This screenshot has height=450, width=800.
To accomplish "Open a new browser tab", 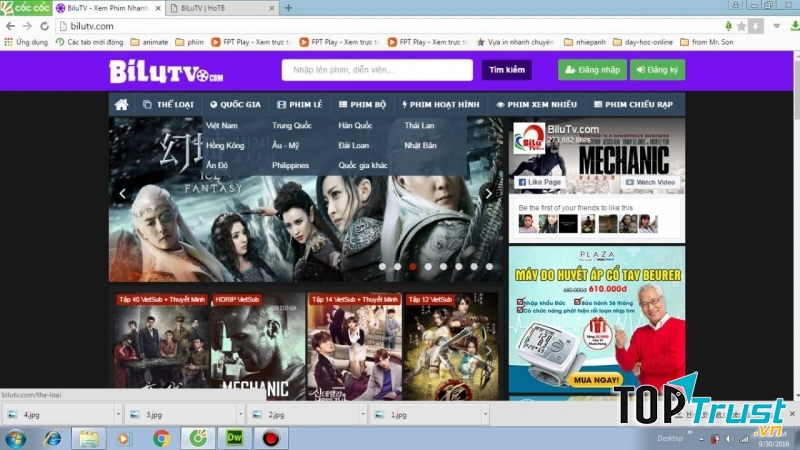I will click(x=288, y=8).
